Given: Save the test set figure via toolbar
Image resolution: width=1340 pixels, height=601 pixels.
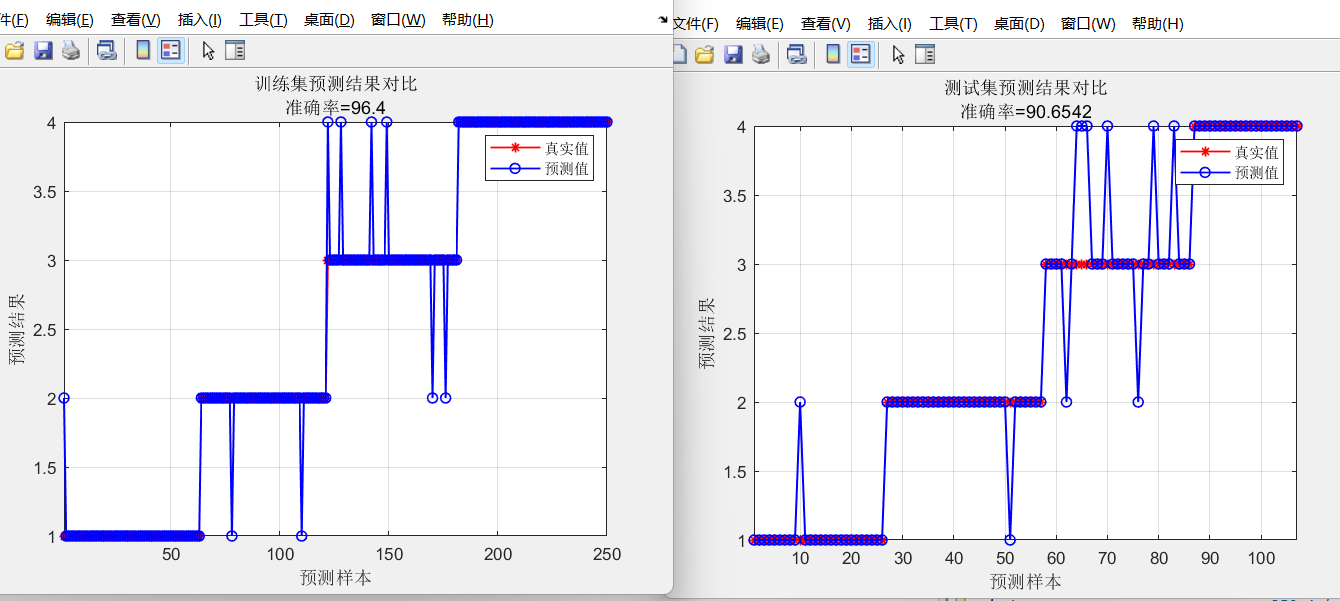Looking at the screenshot, I should pos(733,54).
